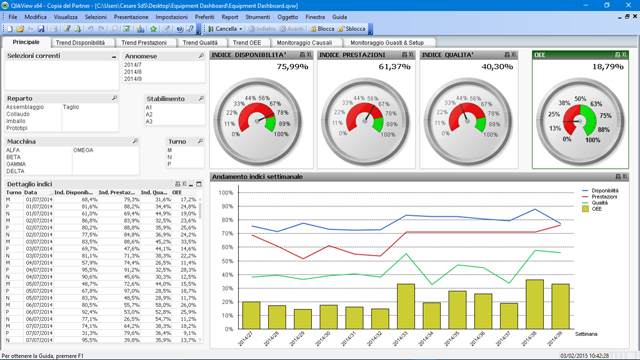Select Assemblaggio in Reparto list
The width and height of the screenshot is (640, 360).
[25, 107]
